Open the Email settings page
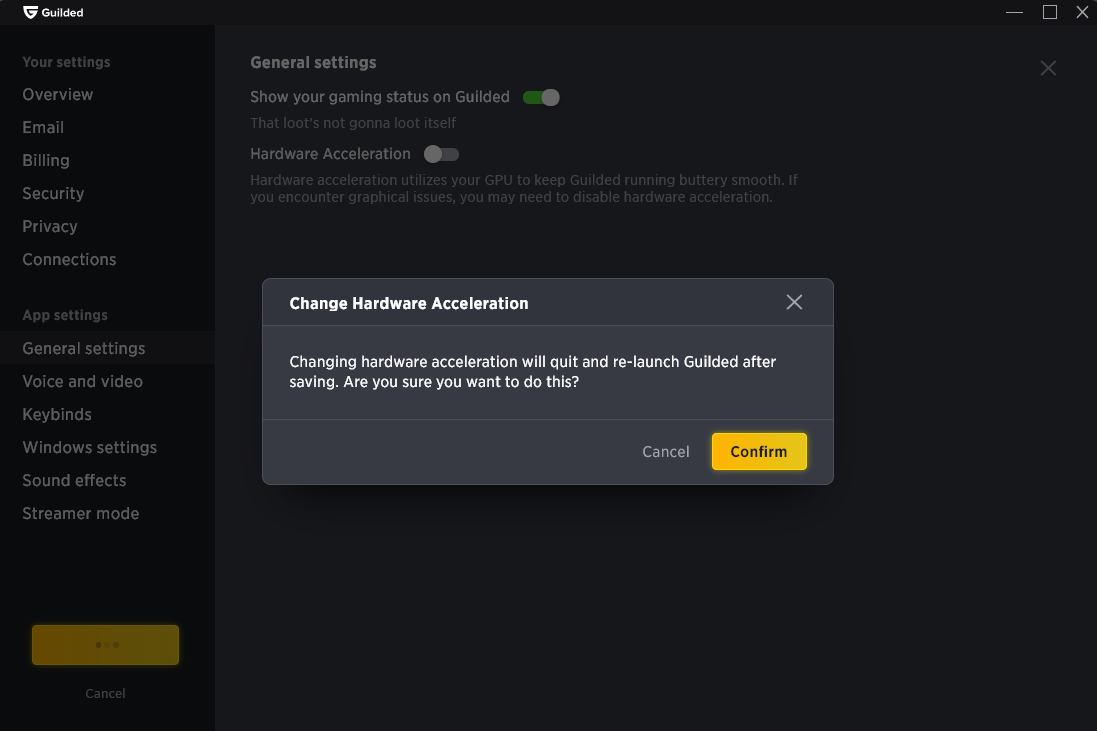The width and height of the screenshot is (1097, 731). pyautogui.click(x=43, y=127)
